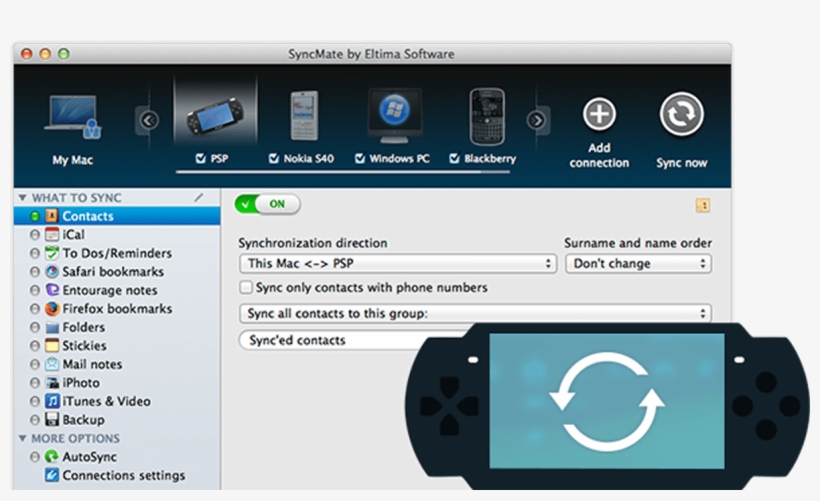The image size is (820, 501).
Task: Uncheck the Blackberry checkbox
Action: [x=454, y=158]
